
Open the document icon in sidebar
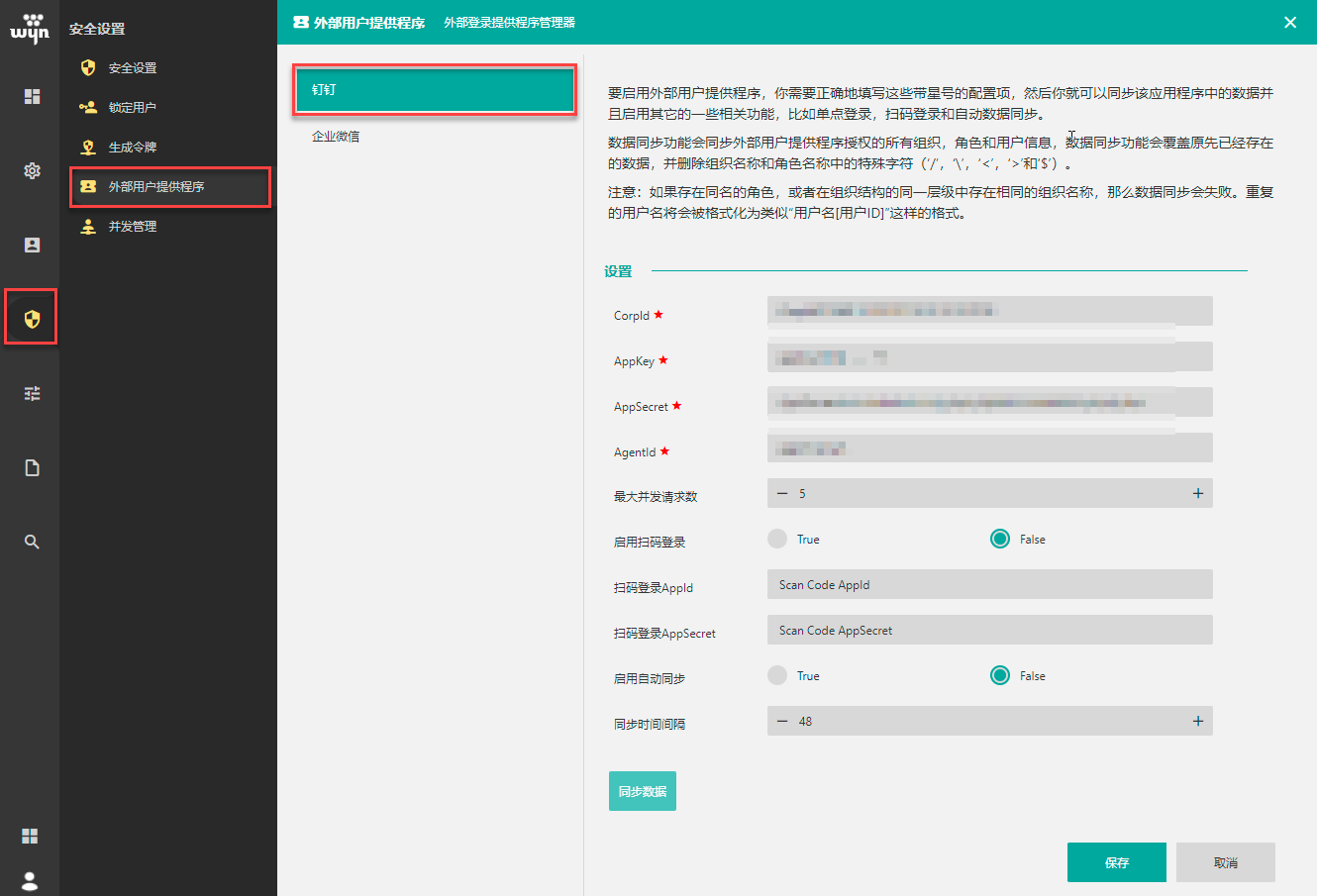(x=32, y=467)
